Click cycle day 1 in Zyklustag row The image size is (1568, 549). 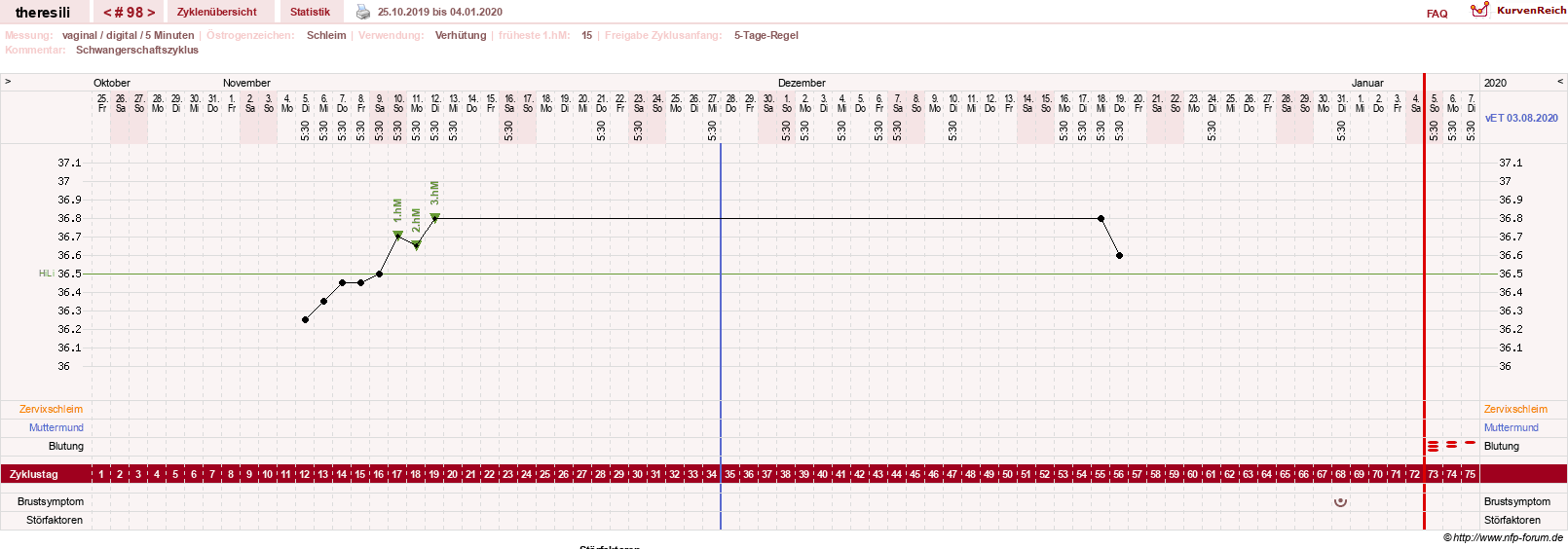coord(101,474)
